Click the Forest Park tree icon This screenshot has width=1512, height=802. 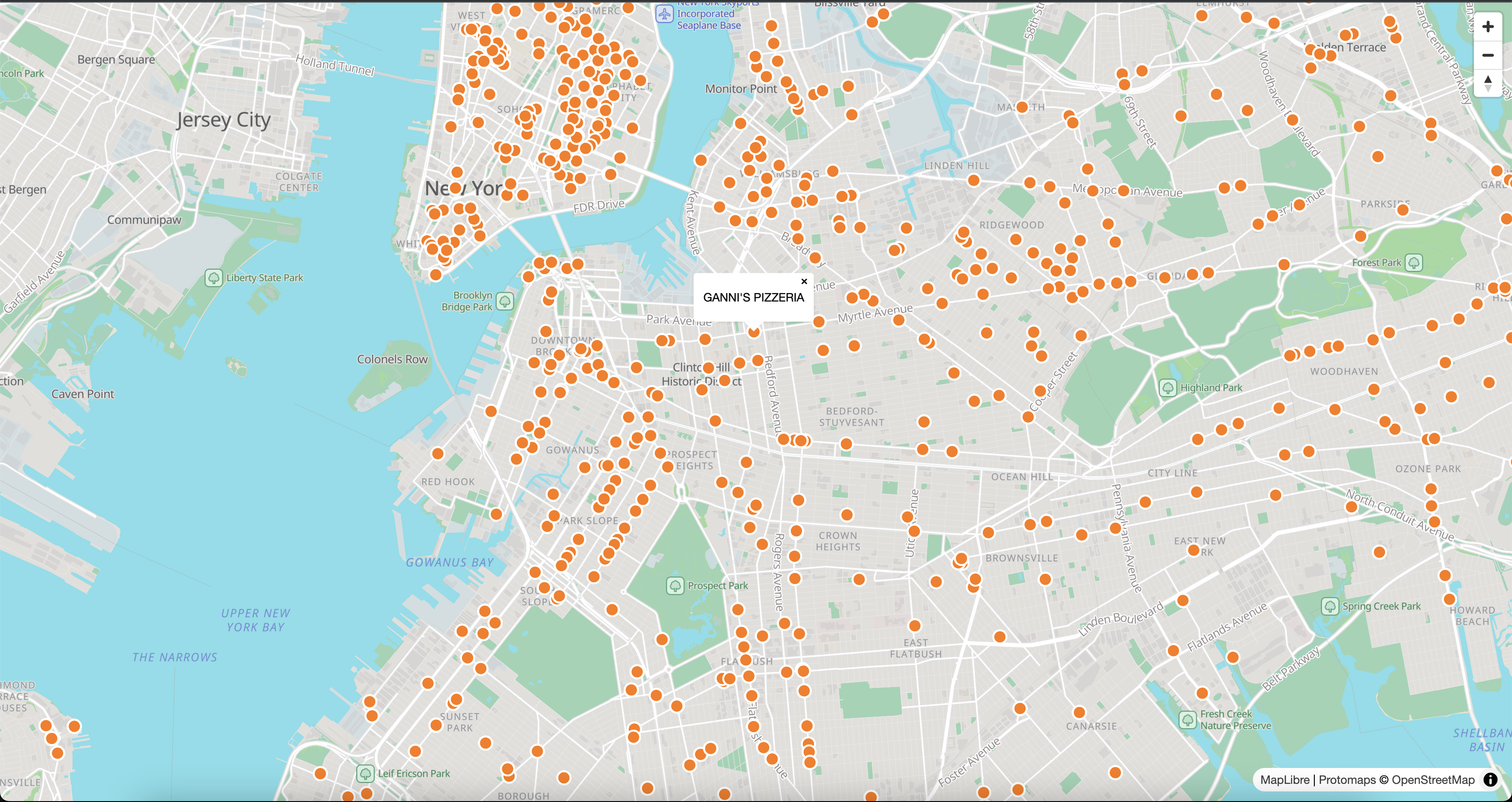1414,263
